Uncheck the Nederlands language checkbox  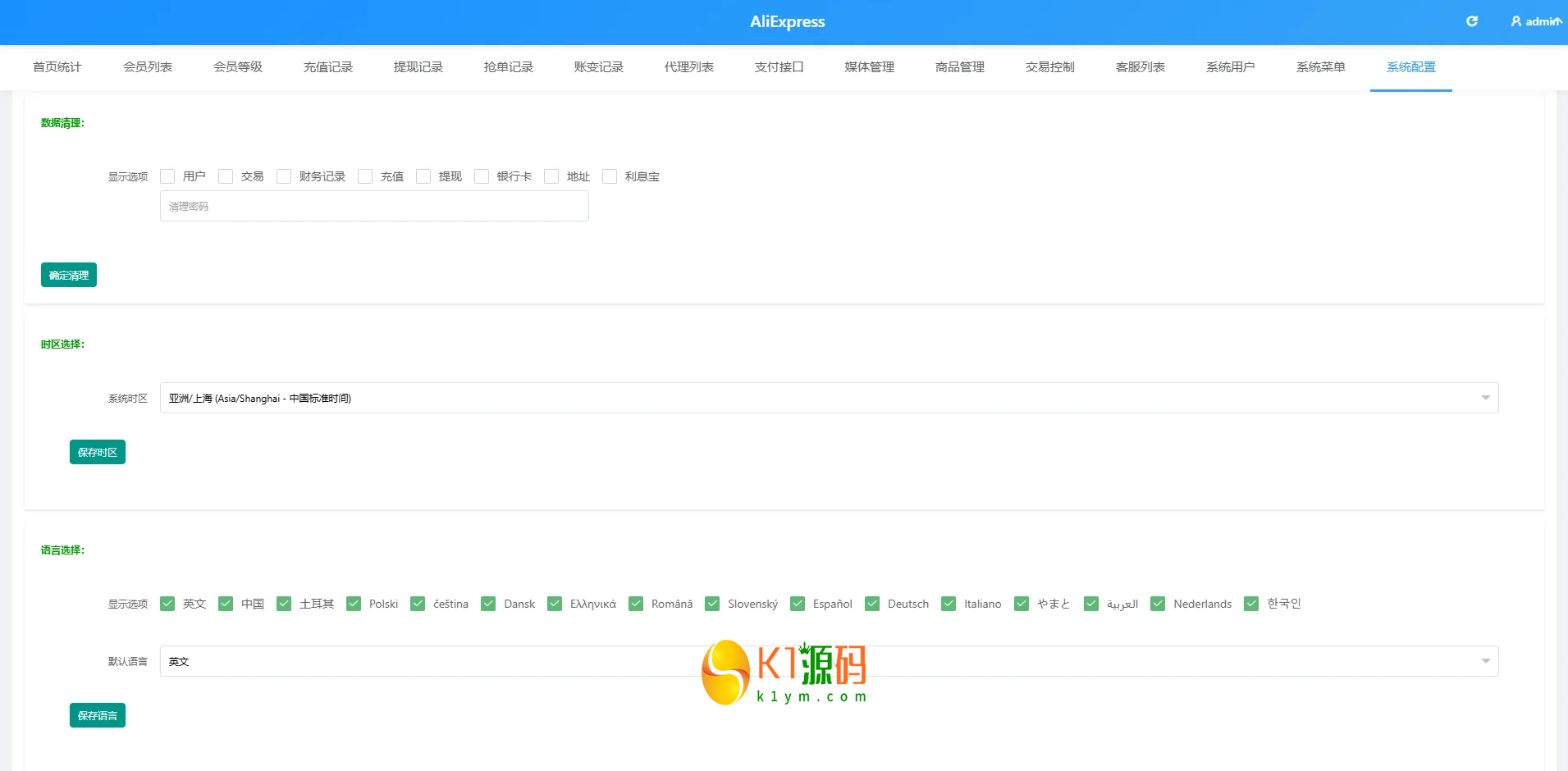coord(1158,604)
